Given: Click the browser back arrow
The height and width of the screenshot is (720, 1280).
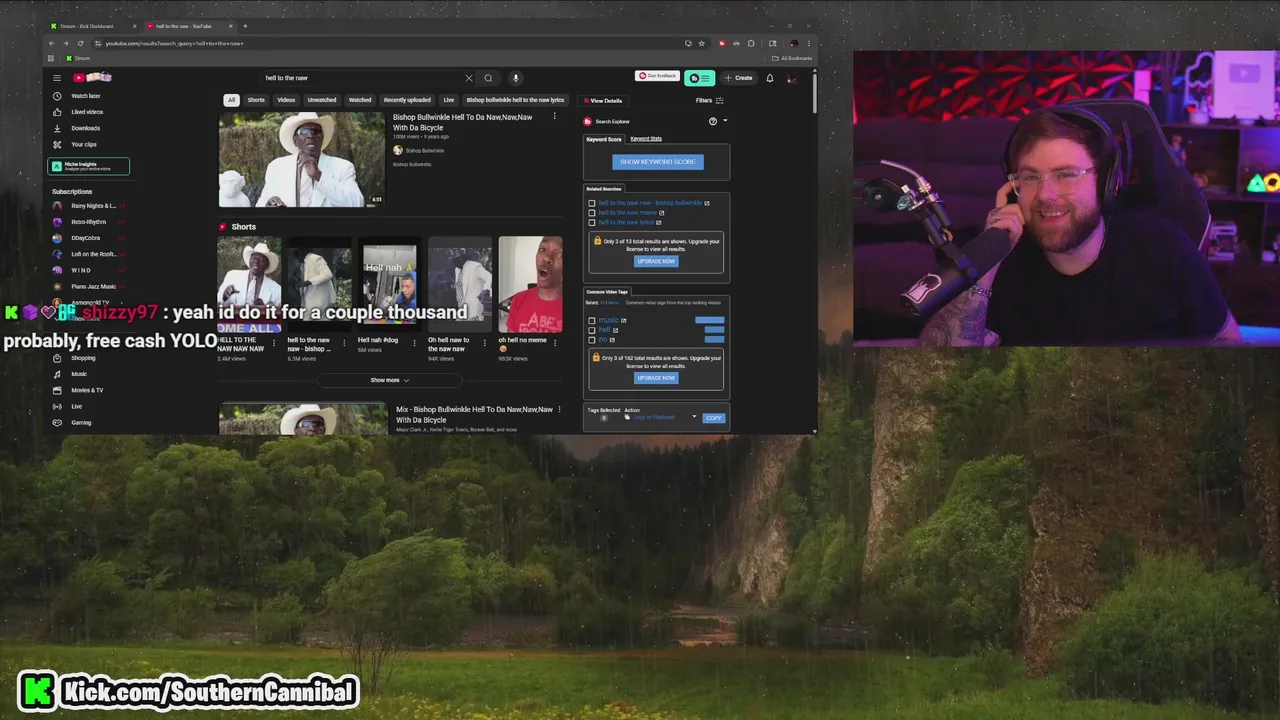Looking at the screenshot, I should click(x=52, y=43).
